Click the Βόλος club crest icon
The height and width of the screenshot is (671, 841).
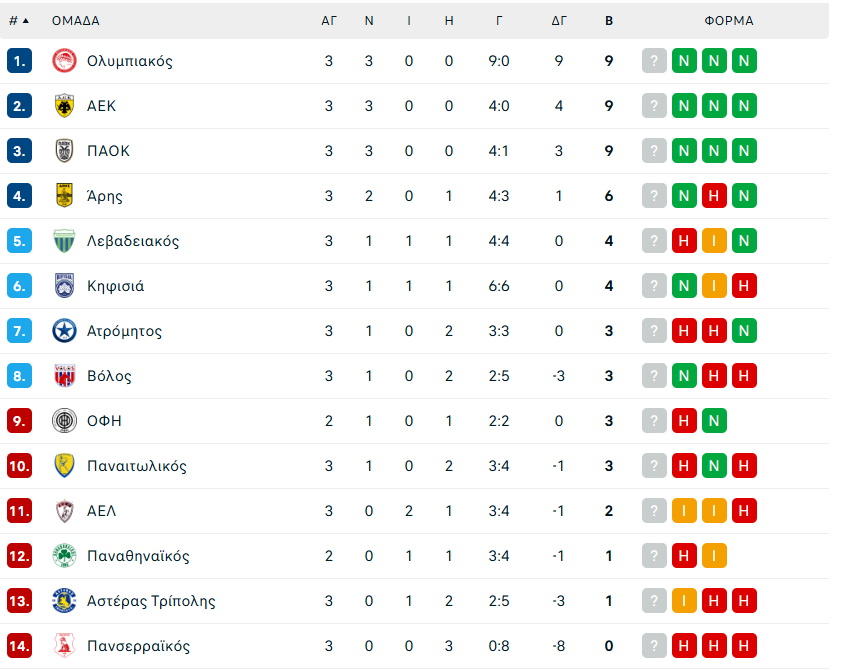[x=64, y=376]
